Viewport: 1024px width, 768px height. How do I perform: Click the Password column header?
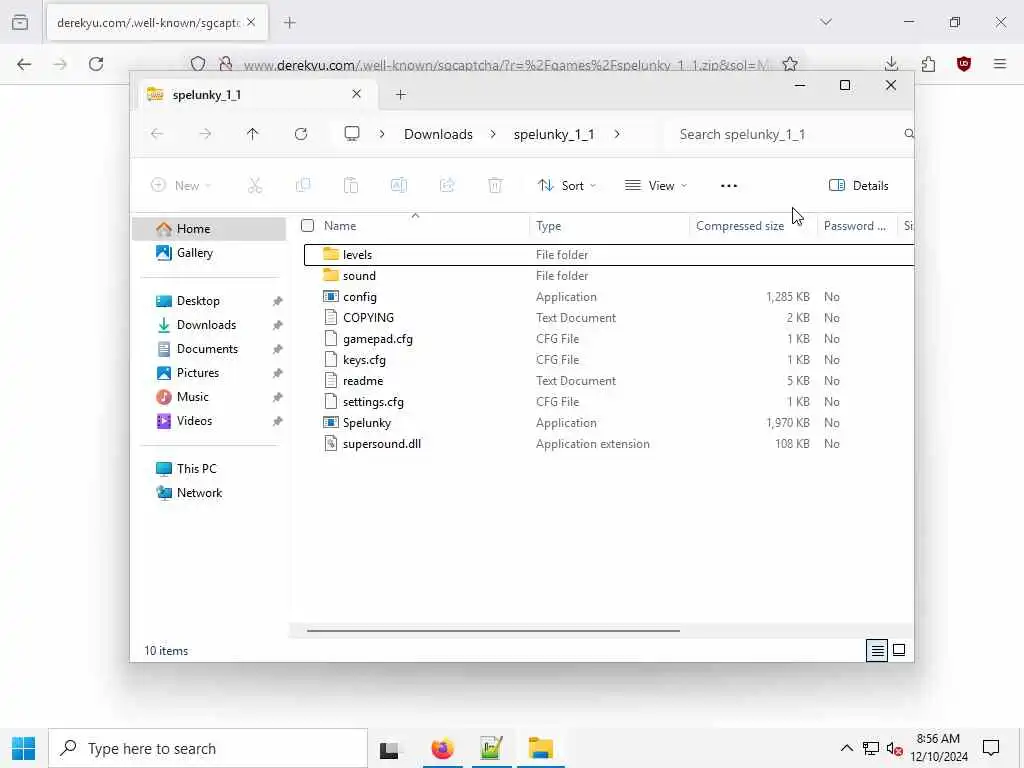pyautogui.click(x=855, y=226)
